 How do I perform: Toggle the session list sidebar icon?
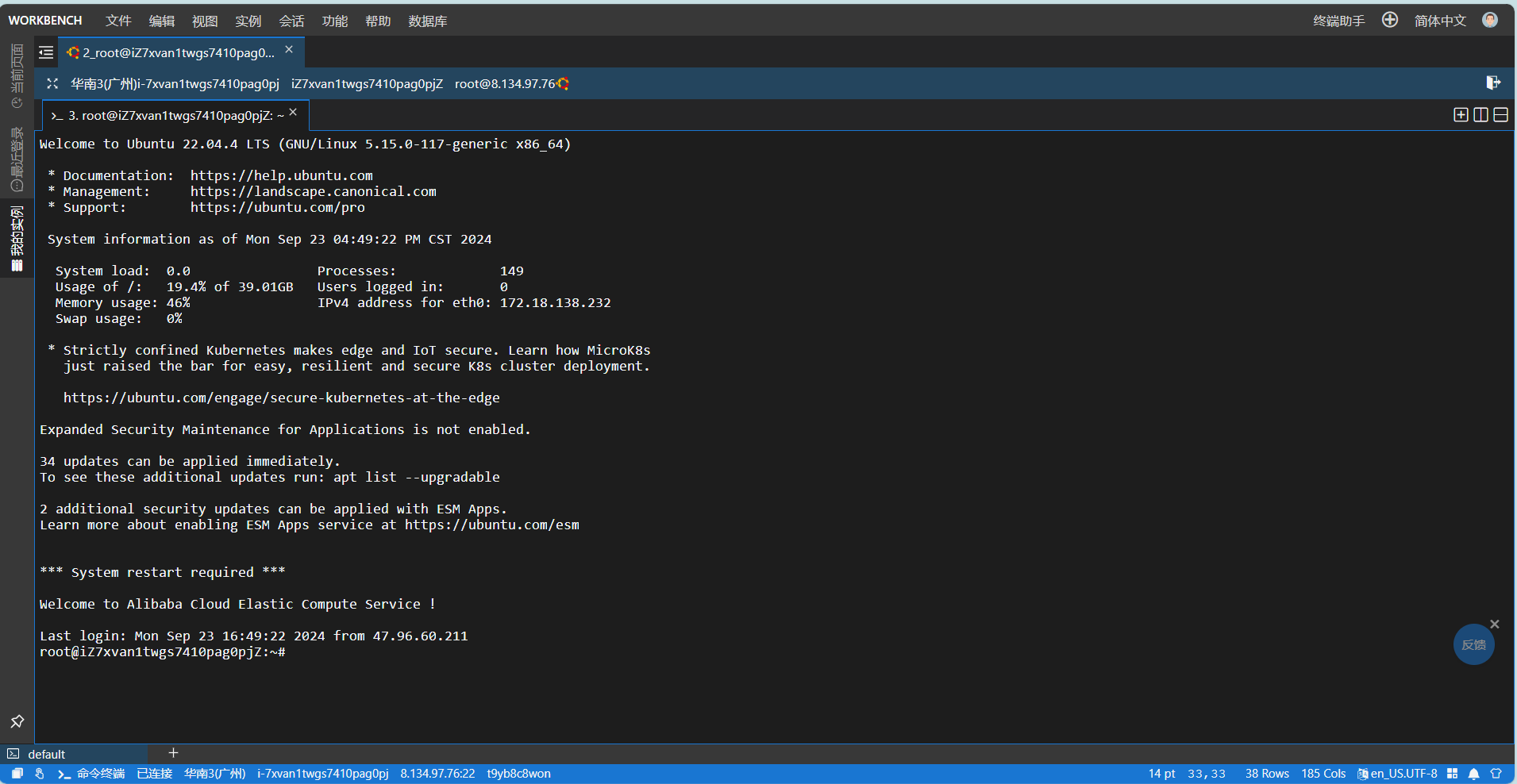click(x=46, y=52)
